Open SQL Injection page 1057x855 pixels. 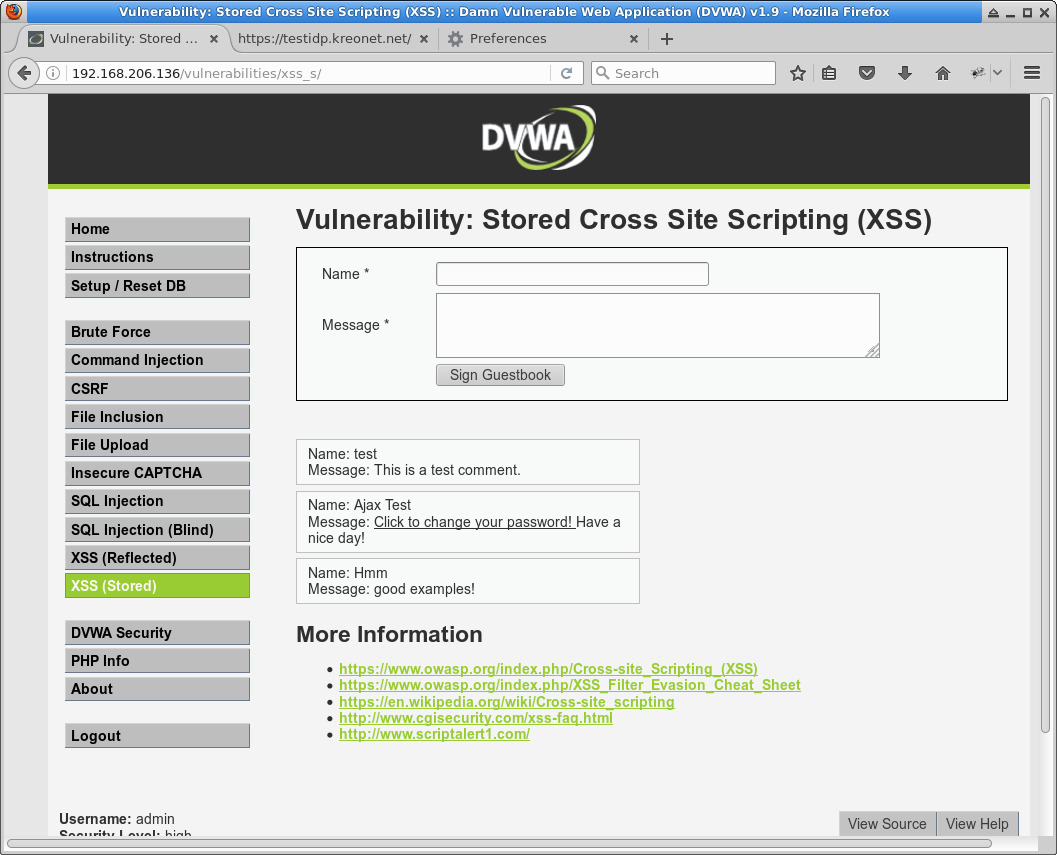coord(157,501)
